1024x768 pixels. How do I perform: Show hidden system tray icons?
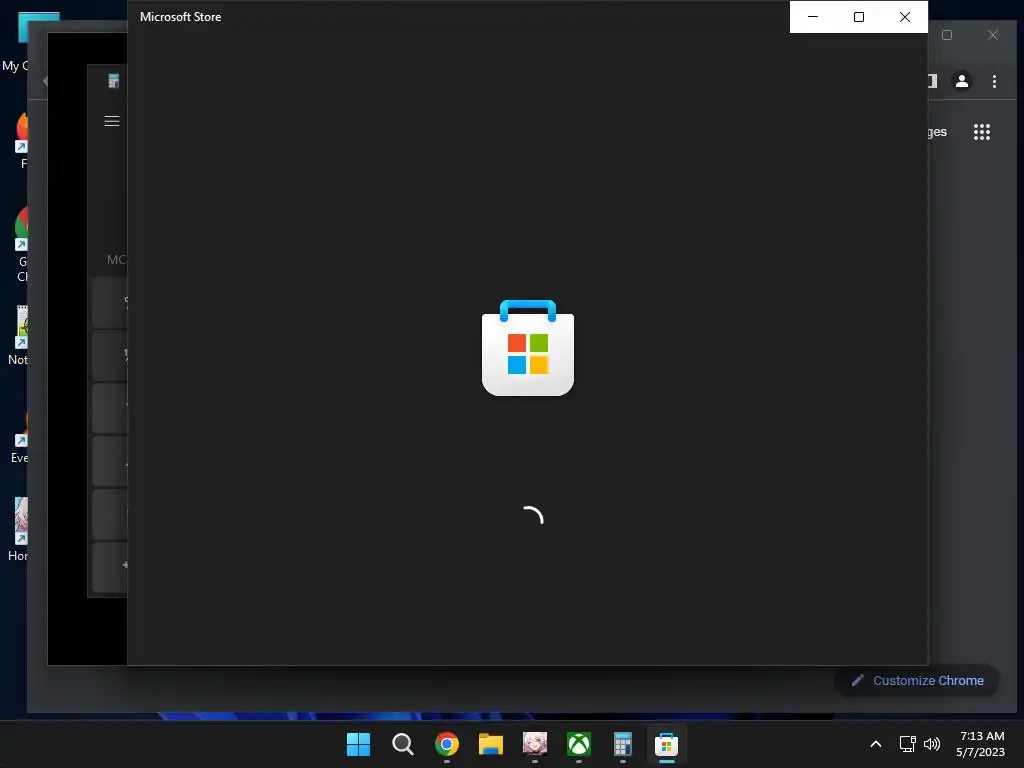point(876,744)
